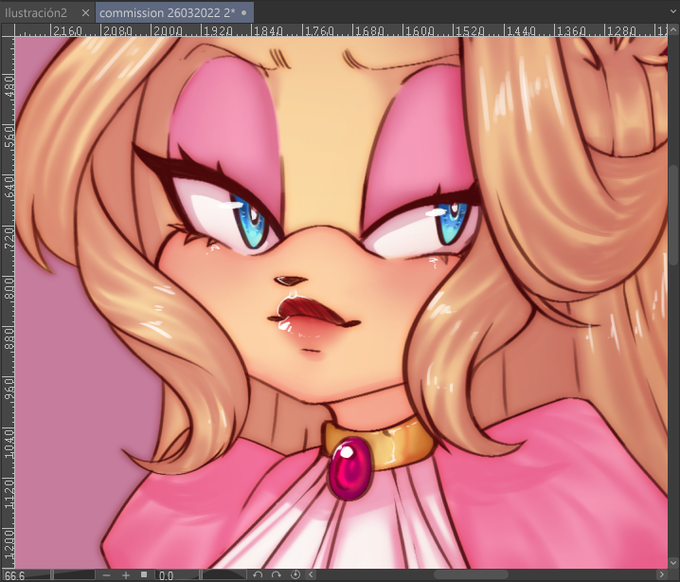This screenshot has height=582, width=680.
Task: Rotate canvas right with clockwise arrow
Action: pos(276,575)
